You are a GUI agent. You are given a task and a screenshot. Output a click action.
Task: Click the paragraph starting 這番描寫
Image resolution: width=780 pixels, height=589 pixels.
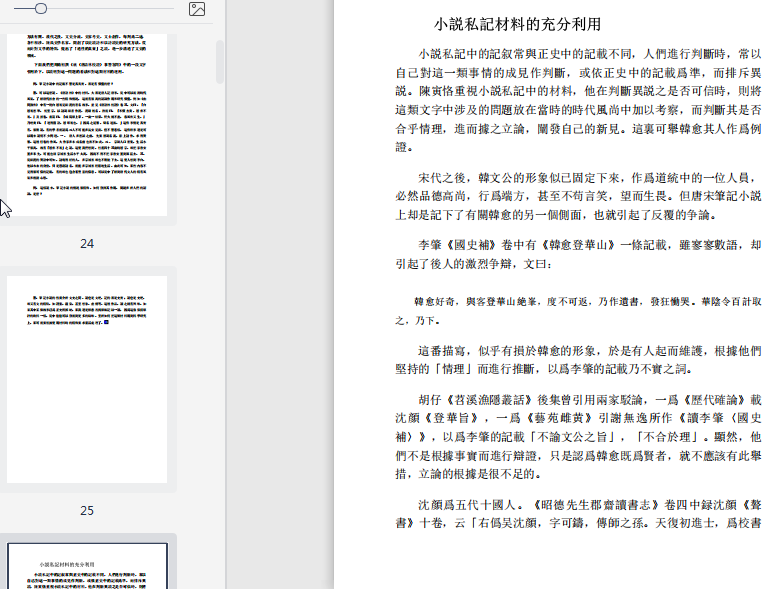click(578, 360)
